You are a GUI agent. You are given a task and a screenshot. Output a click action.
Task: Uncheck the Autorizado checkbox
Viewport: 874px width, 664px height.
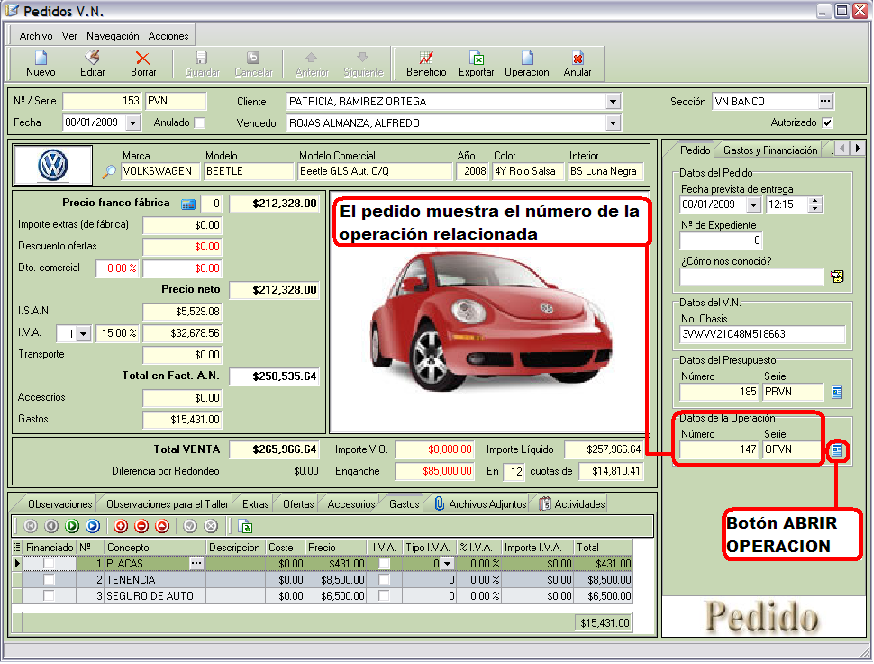828,123
